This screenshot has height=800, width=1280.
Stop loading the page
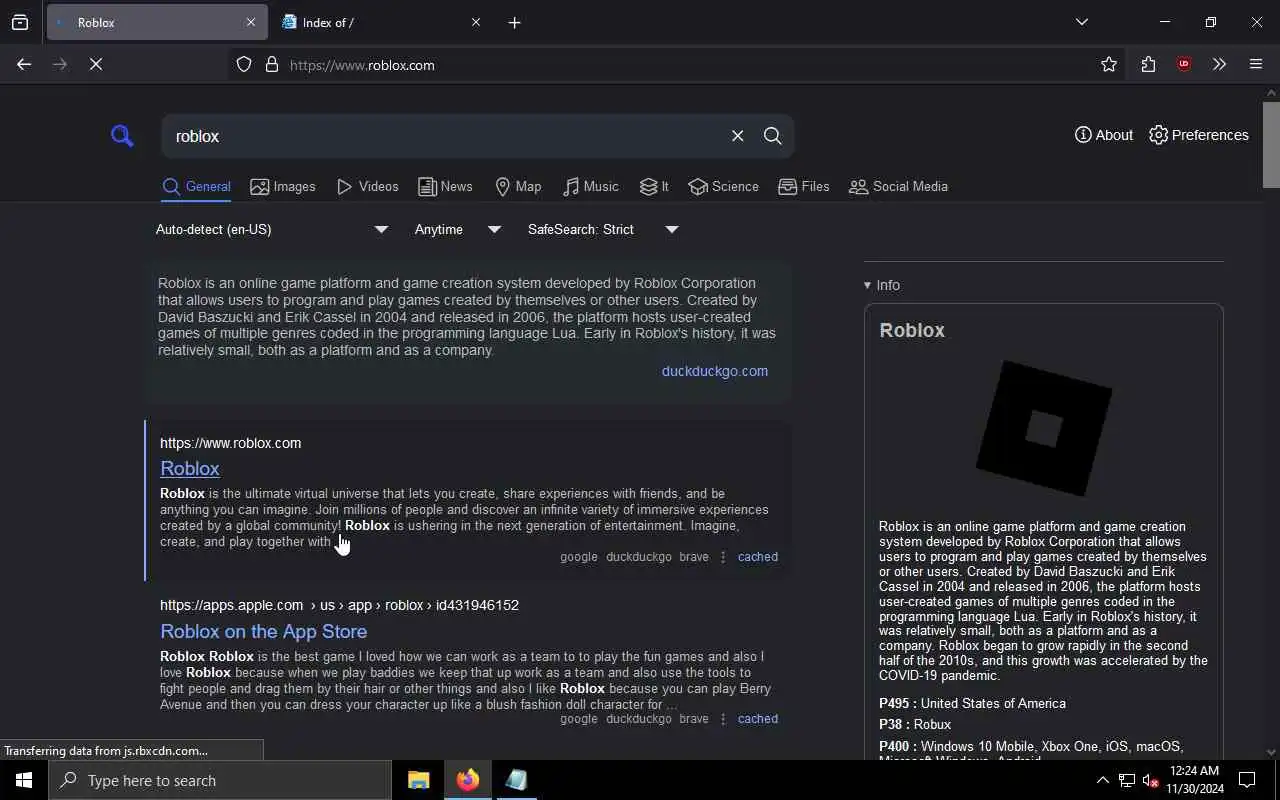coord(96,64)
